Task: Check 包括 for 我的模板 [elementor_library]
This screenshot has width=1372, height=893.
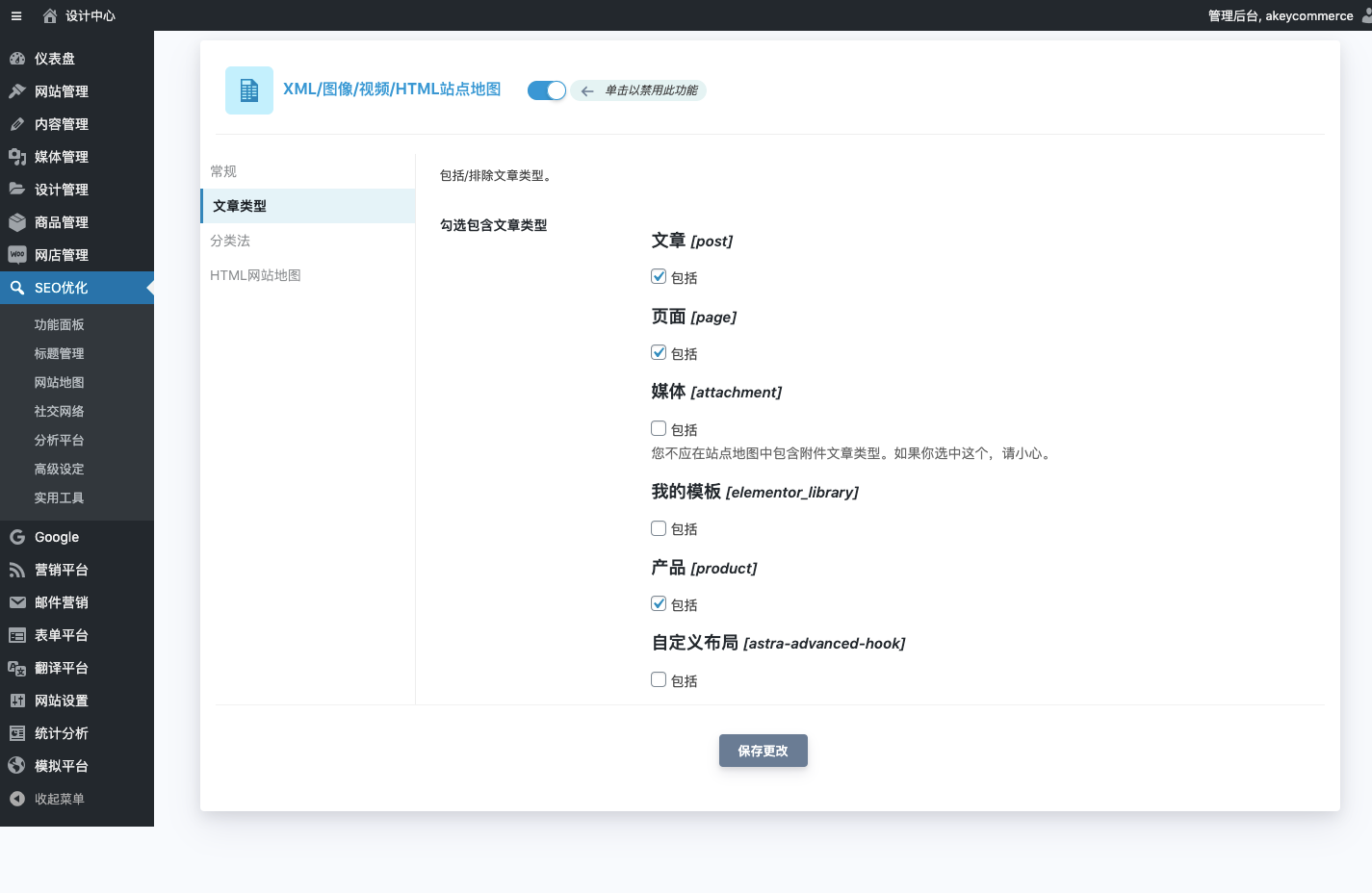Action: [x=659, y=528]
